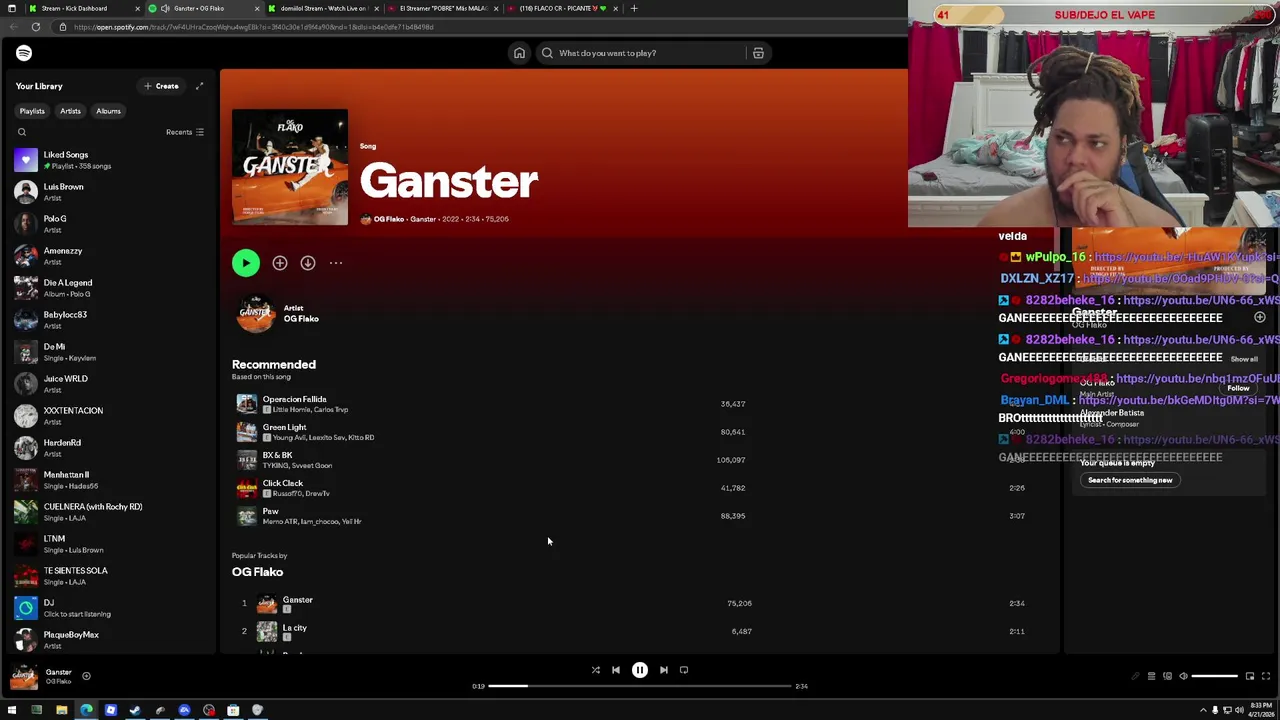Expand Your Library to full view
Viewport: 1280px width, 720px height.
click(x=199, y=86)
